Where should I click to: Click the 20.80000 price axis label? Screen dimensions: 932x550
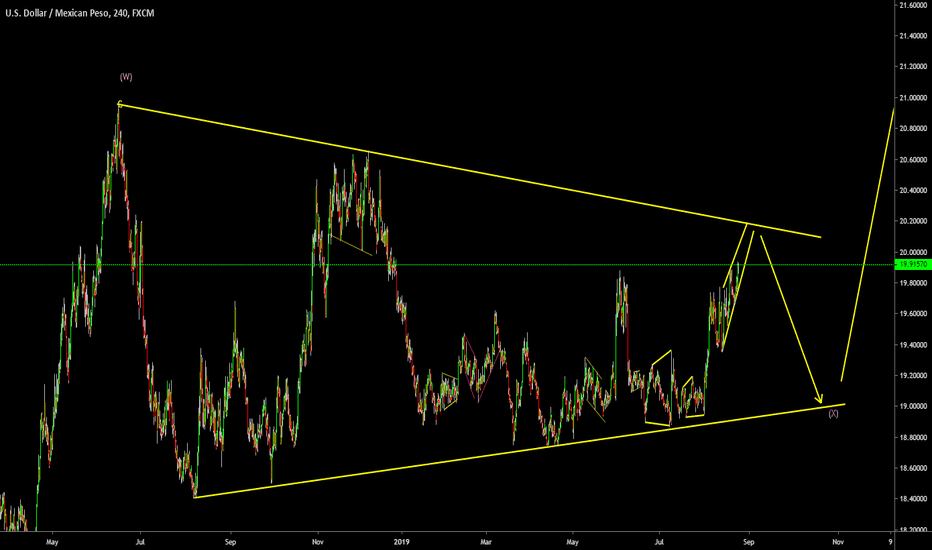[x=913, y=128]
